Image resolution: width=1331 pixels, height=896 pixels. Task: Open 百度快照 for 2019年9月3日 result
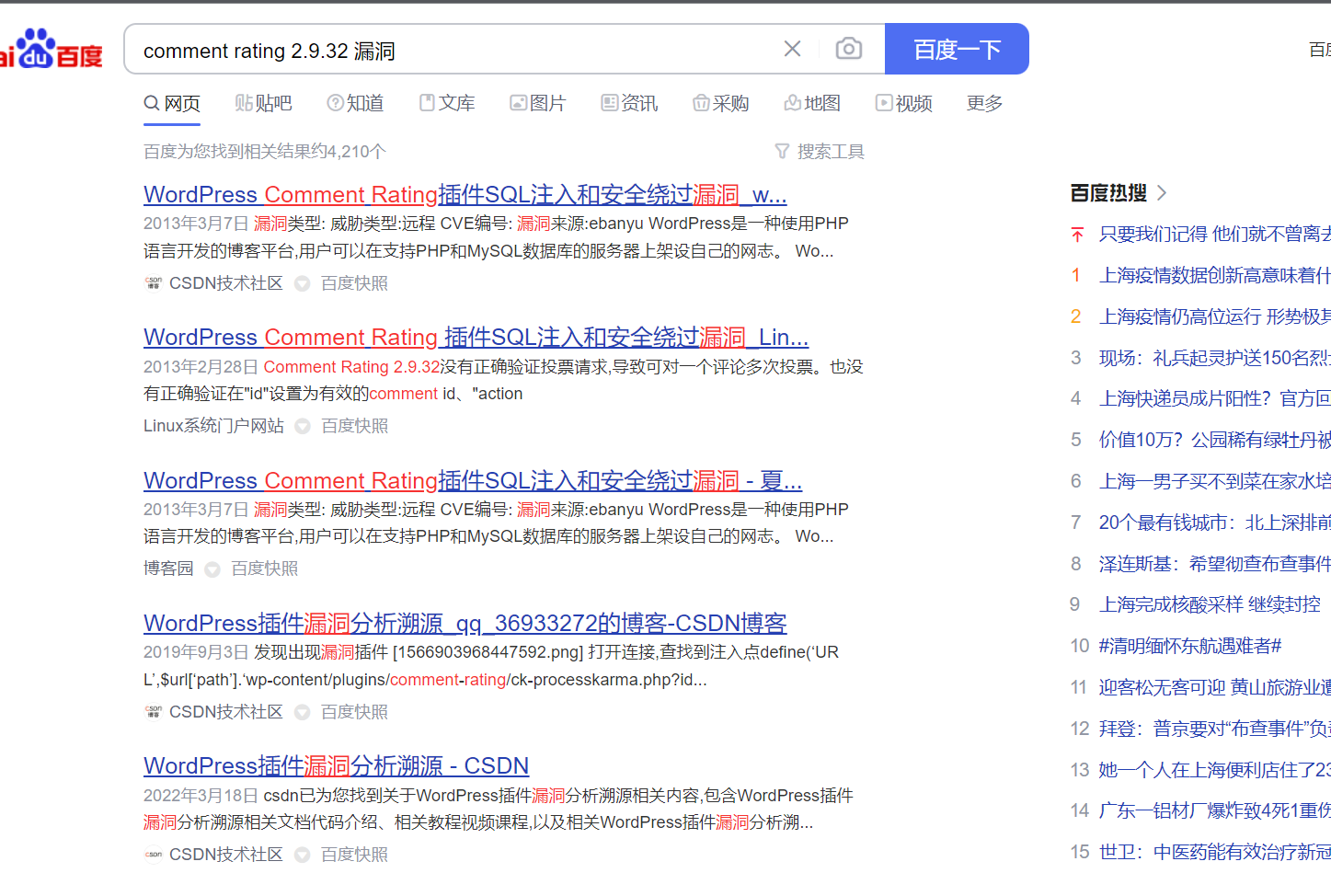(354, 712)
